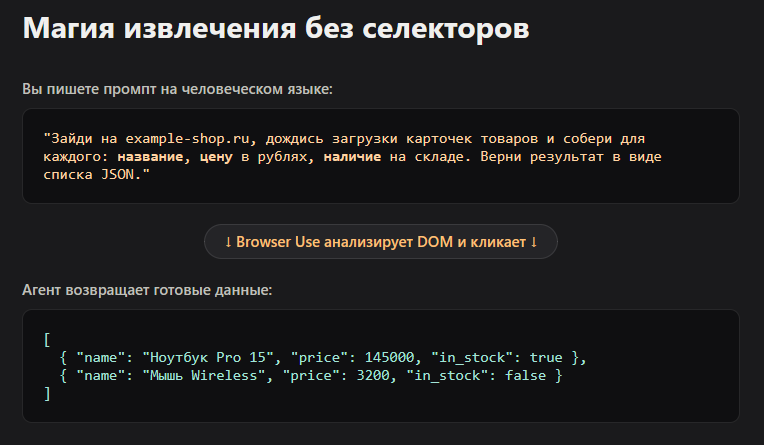The image size is (764, 445).
Task: Click the label "Агент возвращает готовые данные:"
Action: tap(147, 290)
